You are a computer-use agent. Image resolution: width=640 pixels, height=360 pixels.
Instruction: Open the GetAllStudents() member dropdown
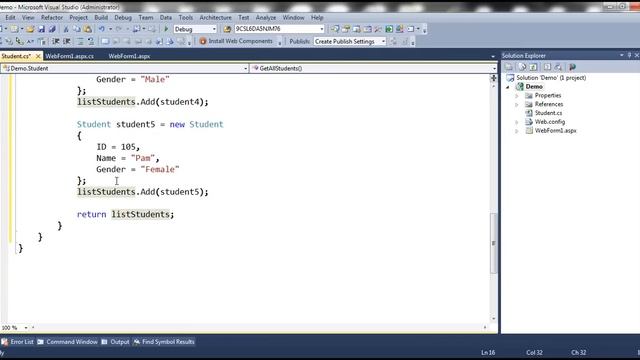[x=494, y=69]
